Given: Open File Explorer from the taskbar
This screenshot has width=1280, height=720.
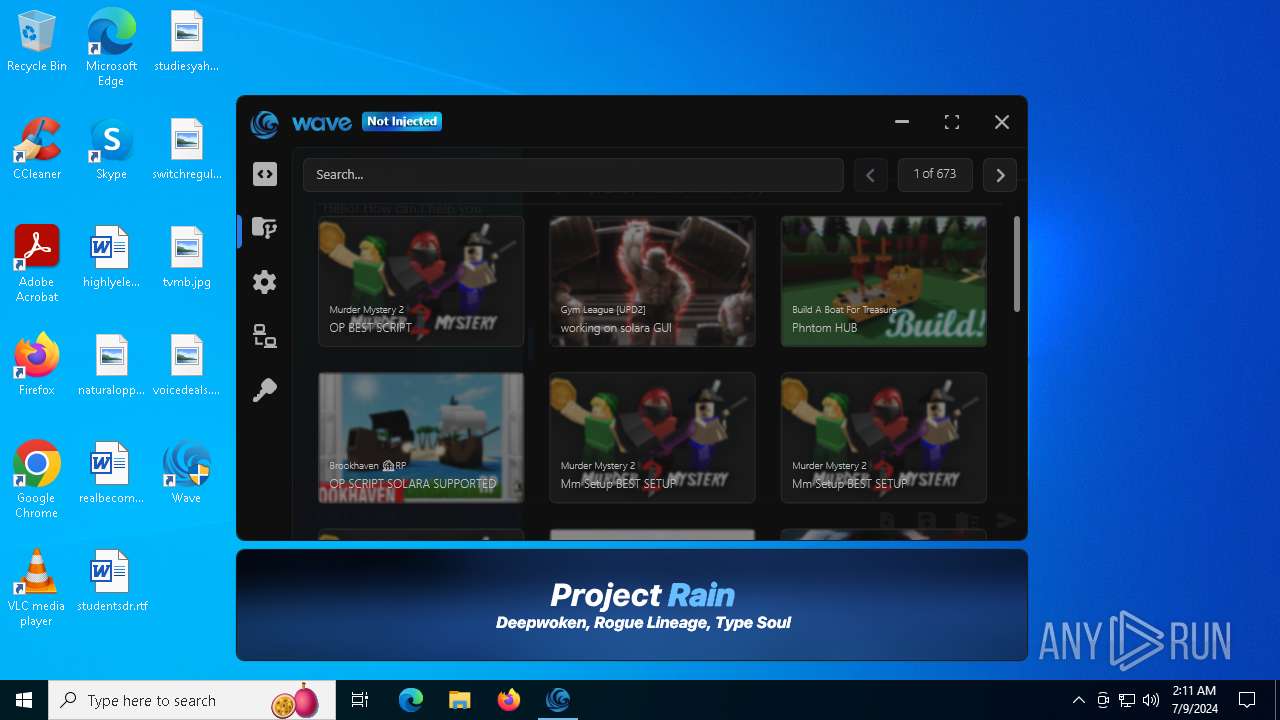Looking at the screenshot, I should click(x=460, y=700).
